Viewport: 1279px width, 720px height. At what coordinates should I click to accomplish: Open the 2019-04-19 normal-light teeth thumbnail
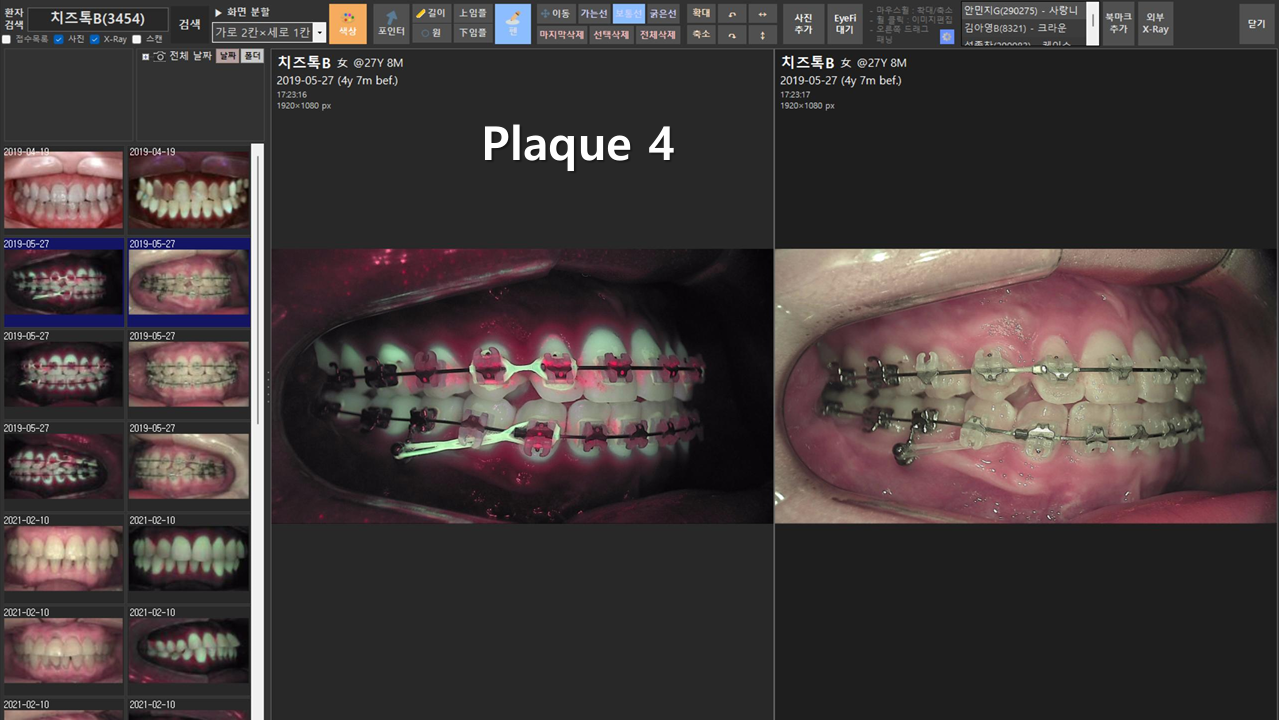(x=63, y=190)
